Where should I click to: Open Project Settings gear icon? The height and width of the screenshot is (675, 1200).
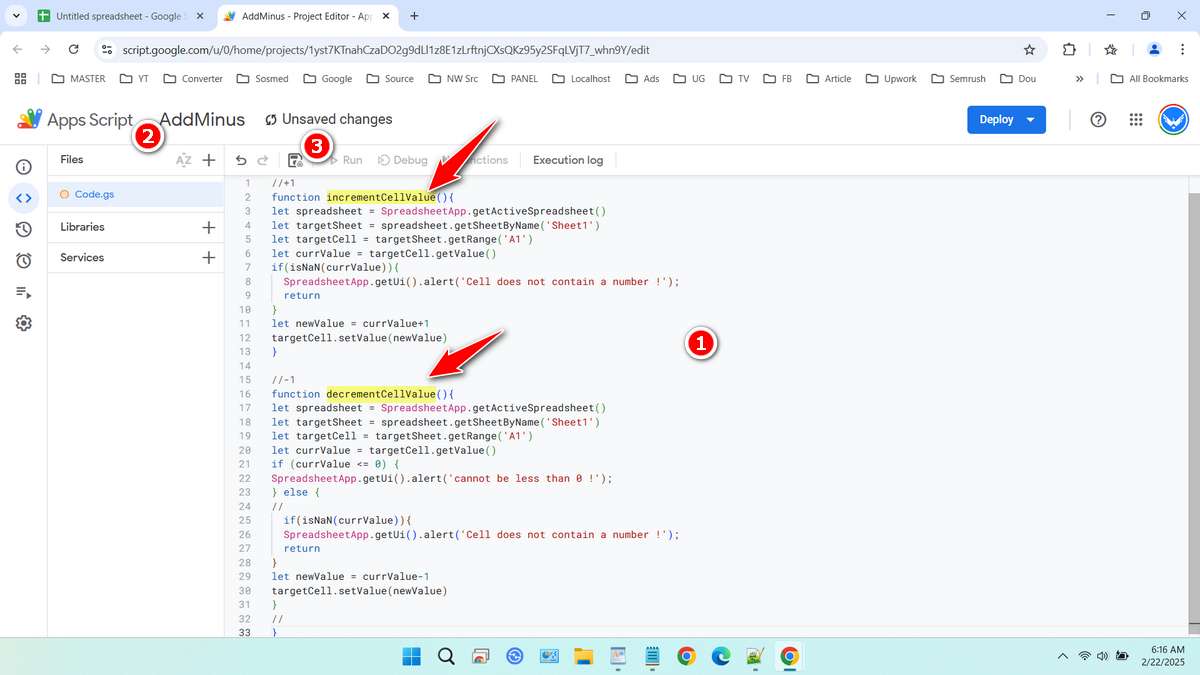24,323
